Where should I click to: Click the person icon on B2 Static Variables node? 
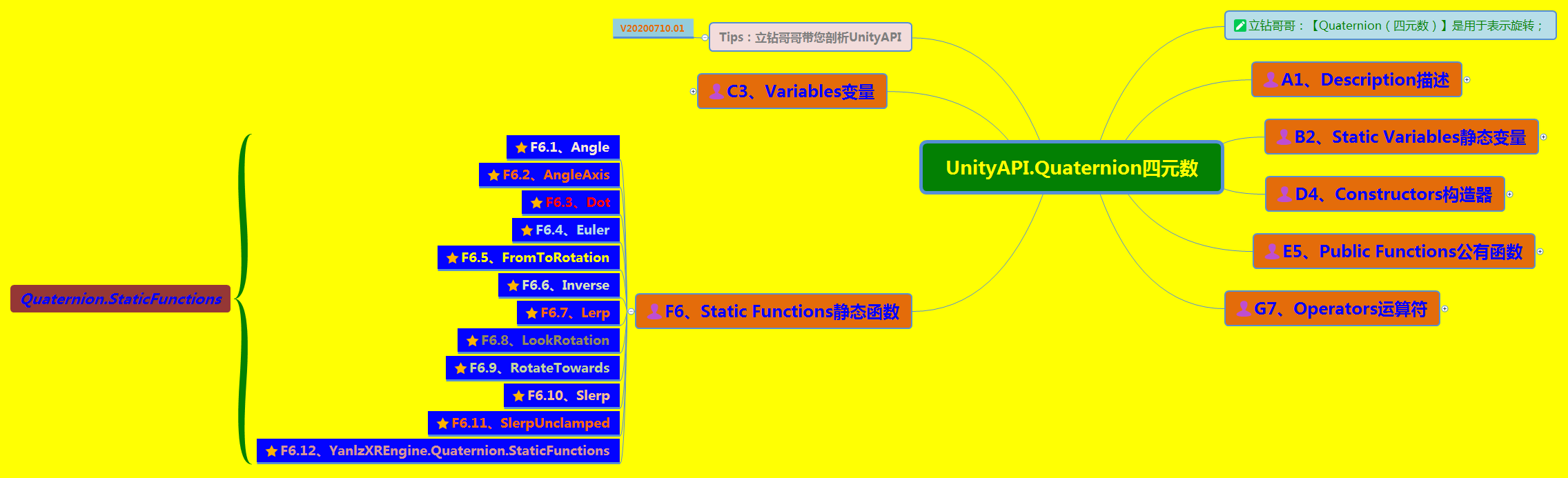[1284, 137]
